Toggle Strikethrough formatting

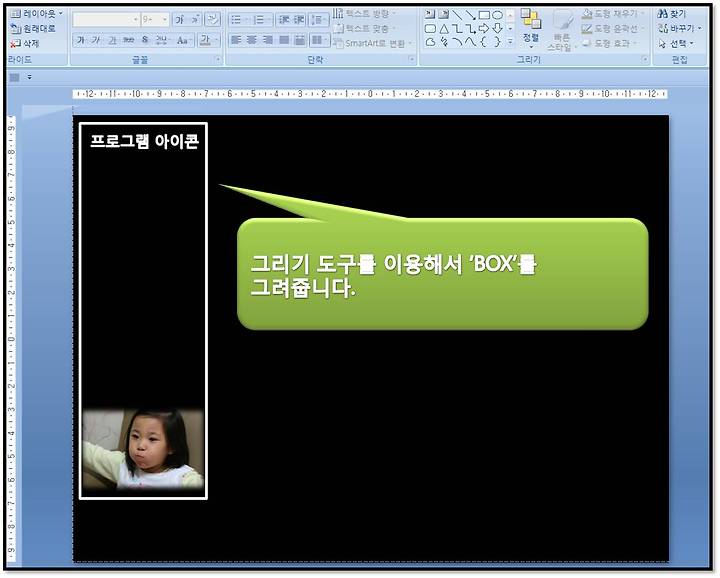tap(129, 40)
